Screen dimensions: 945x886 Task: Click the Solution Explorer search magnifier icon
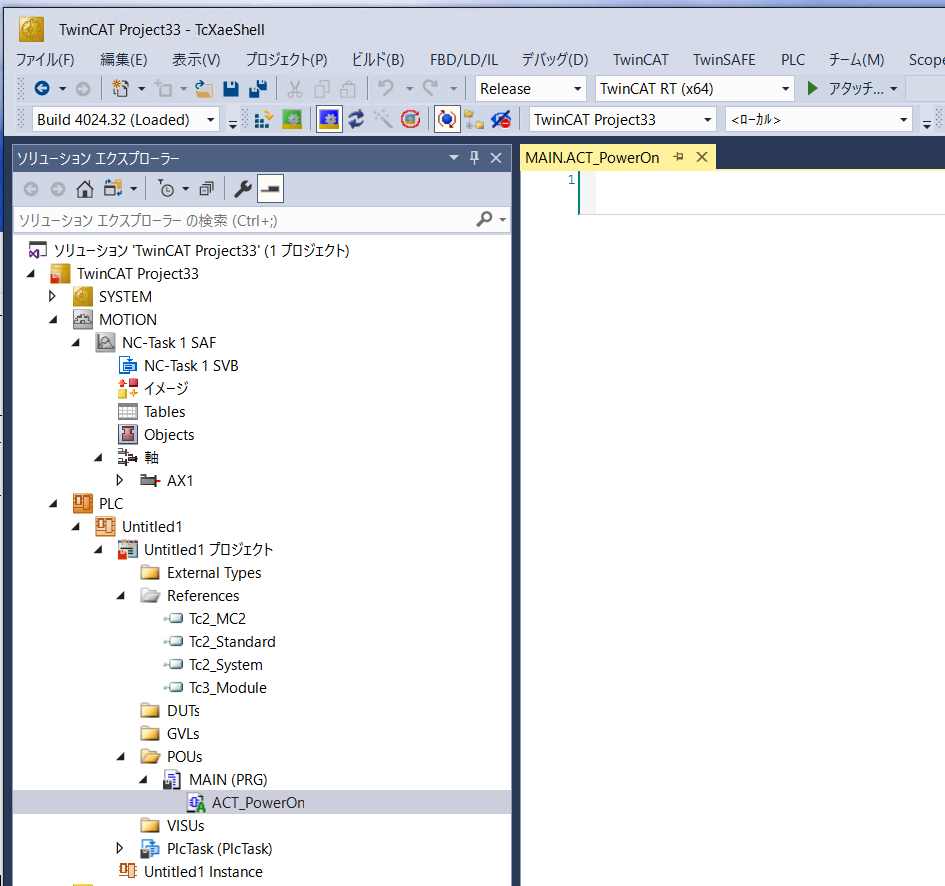484,219
